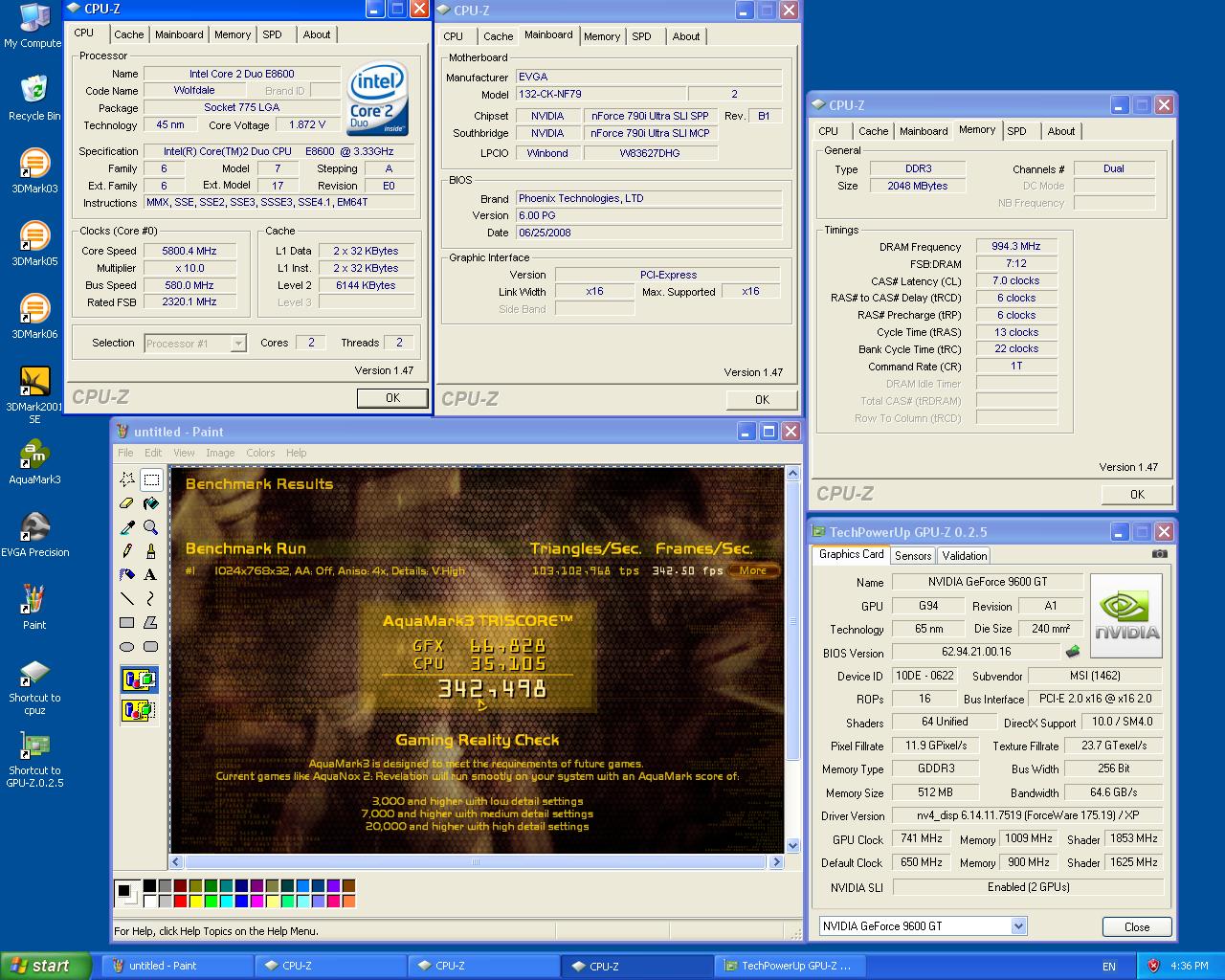
Task: Switch to the Validation tab in GPU-Z
Action: (964, 555)
